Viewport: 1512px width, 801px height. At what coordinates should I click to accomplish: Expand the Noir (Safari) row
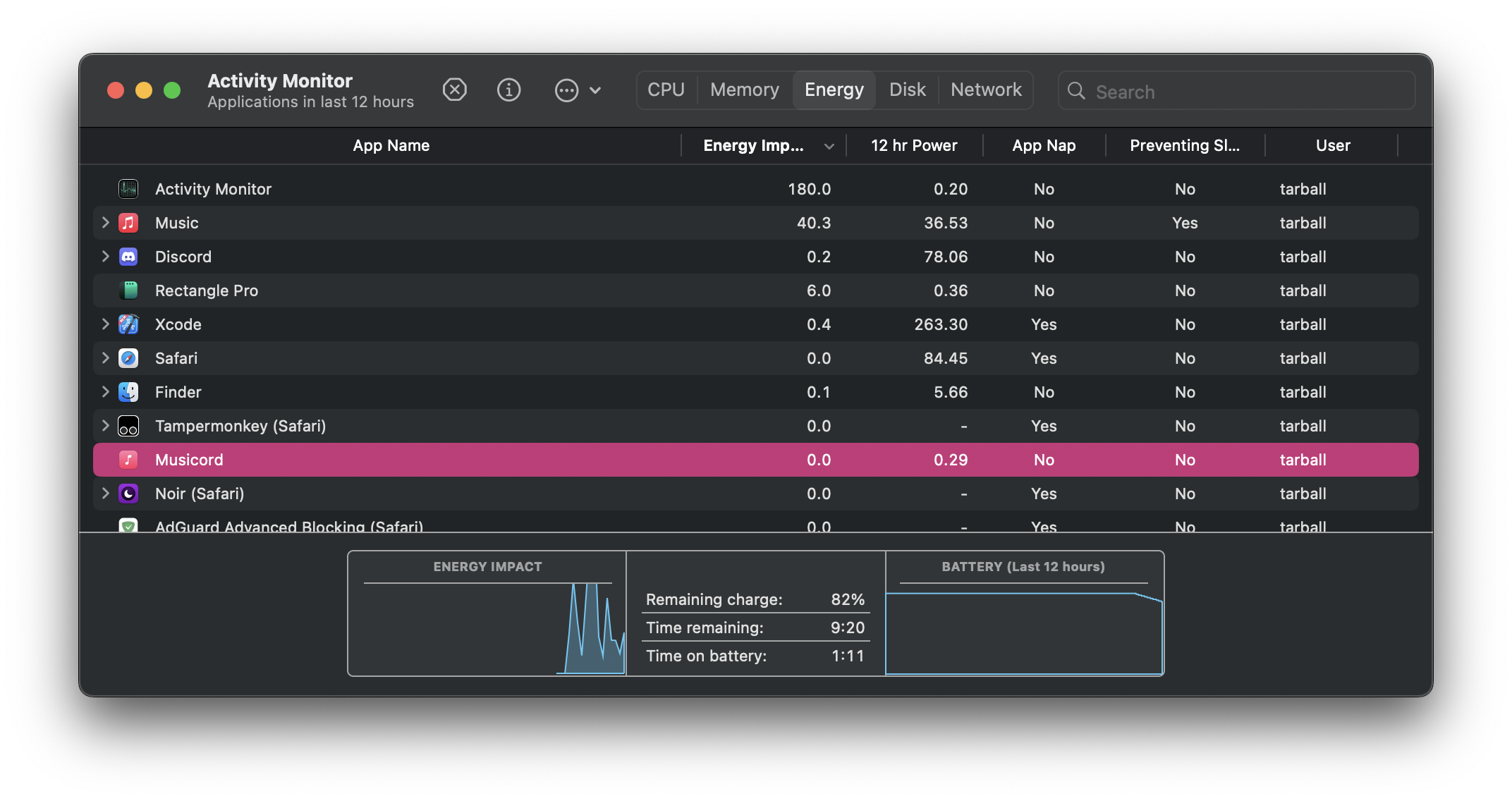pos(105,494)
